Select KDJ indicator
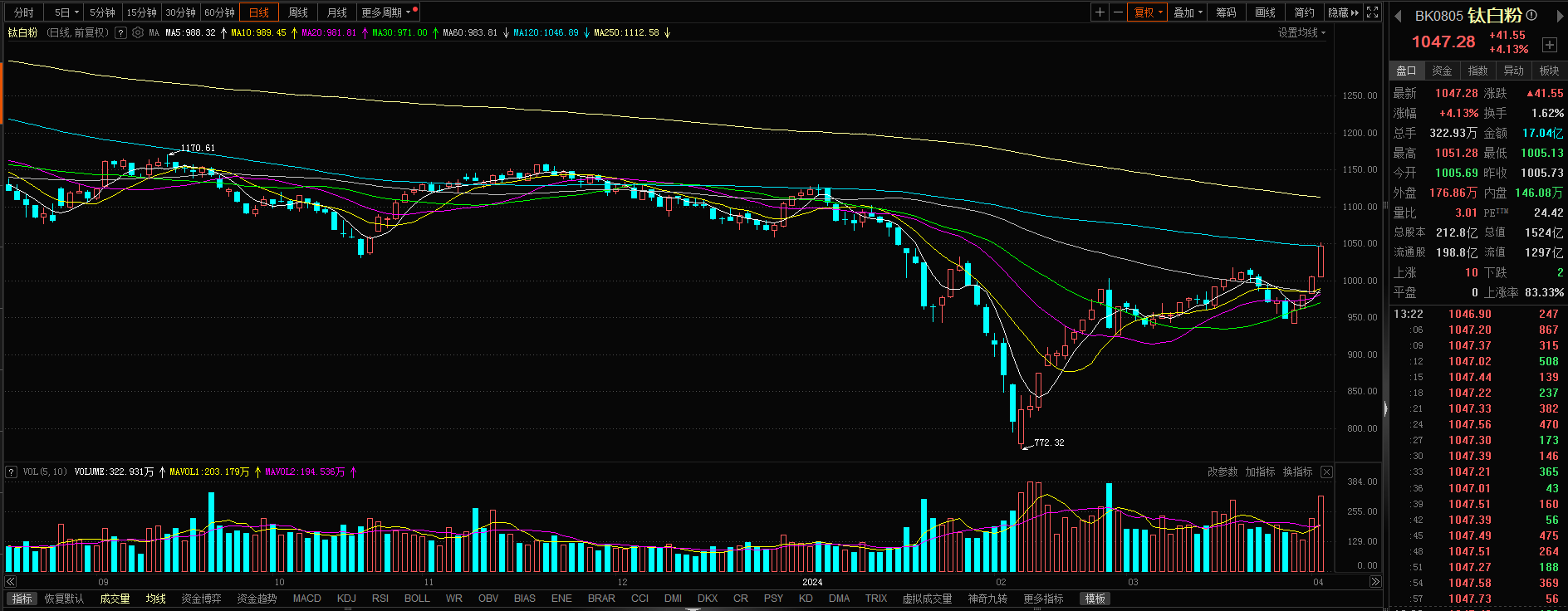 point(346,599)
